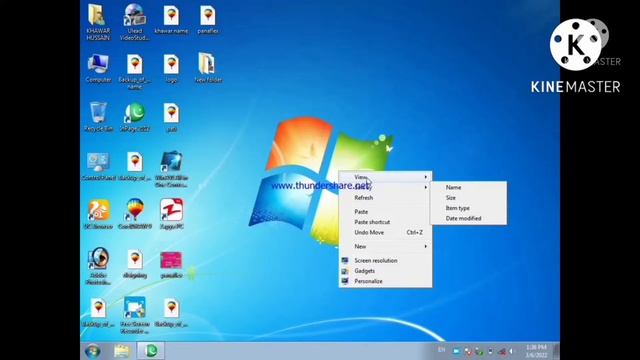Screen dimensions: 640x360
Task: Choose Paste shortcut from the context menu
Action: point(385,222)
